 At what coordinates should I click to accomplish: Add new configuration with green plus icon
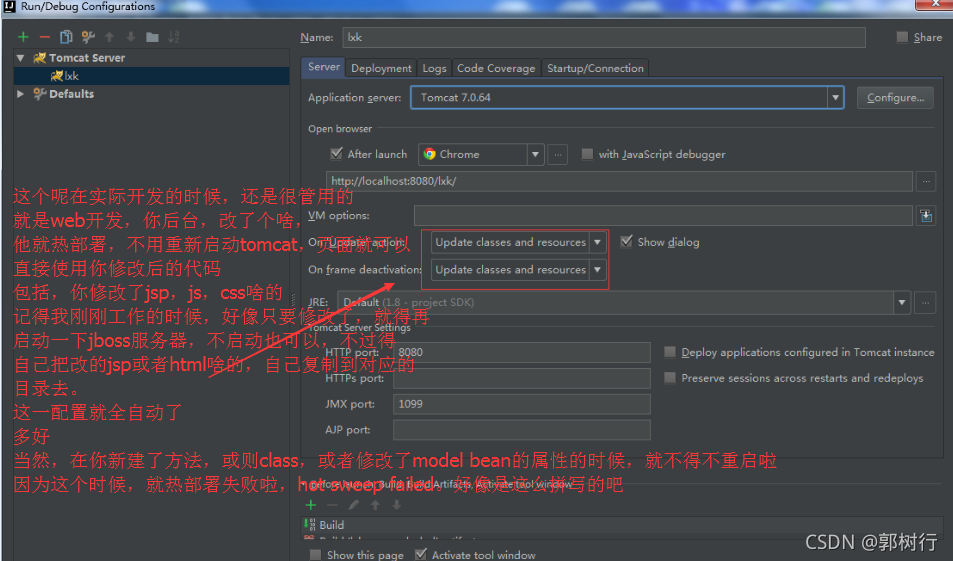pos(23,37)
